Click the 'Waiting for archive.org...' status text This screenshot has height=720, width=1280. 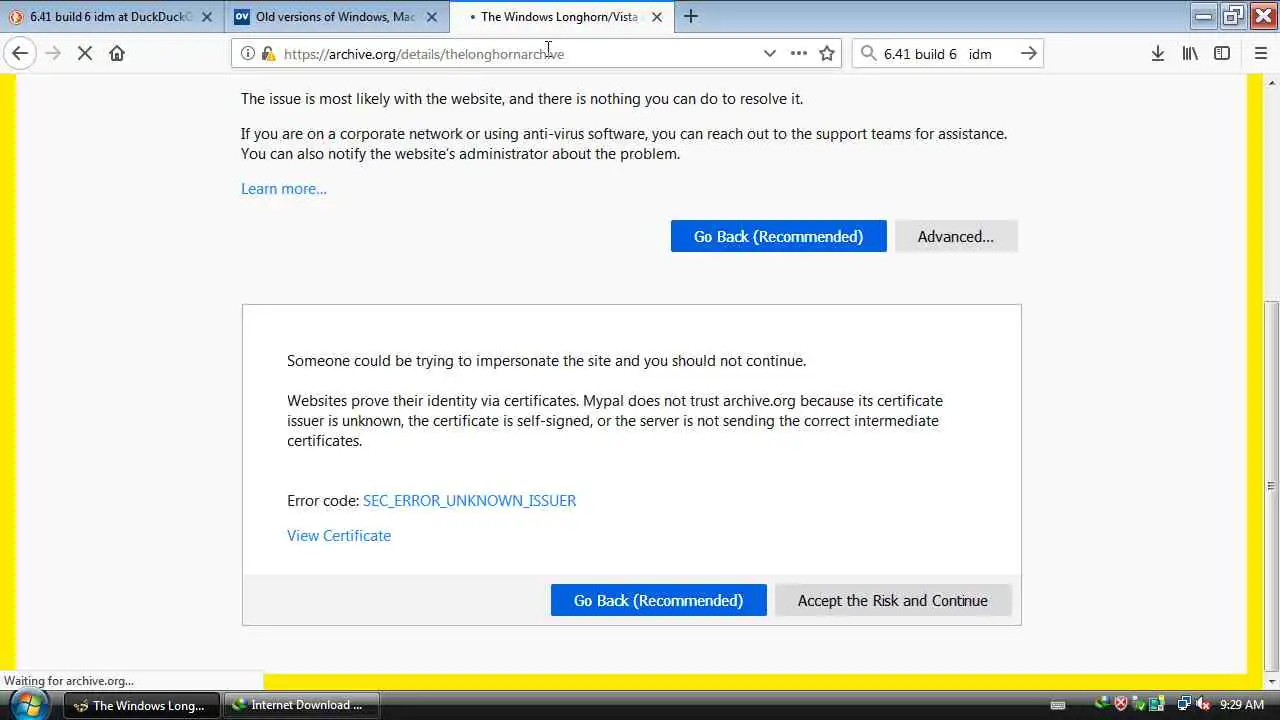pos(69,681)
